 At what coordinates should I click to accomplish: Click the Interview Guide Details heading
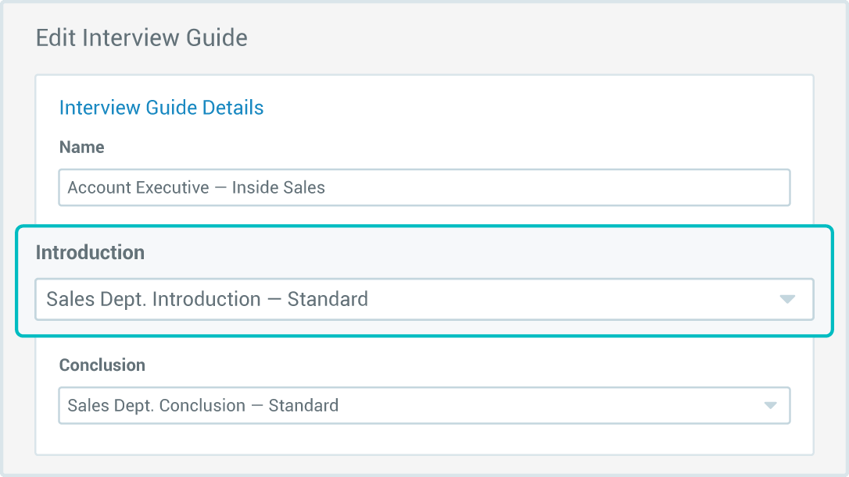coord(161,107)
